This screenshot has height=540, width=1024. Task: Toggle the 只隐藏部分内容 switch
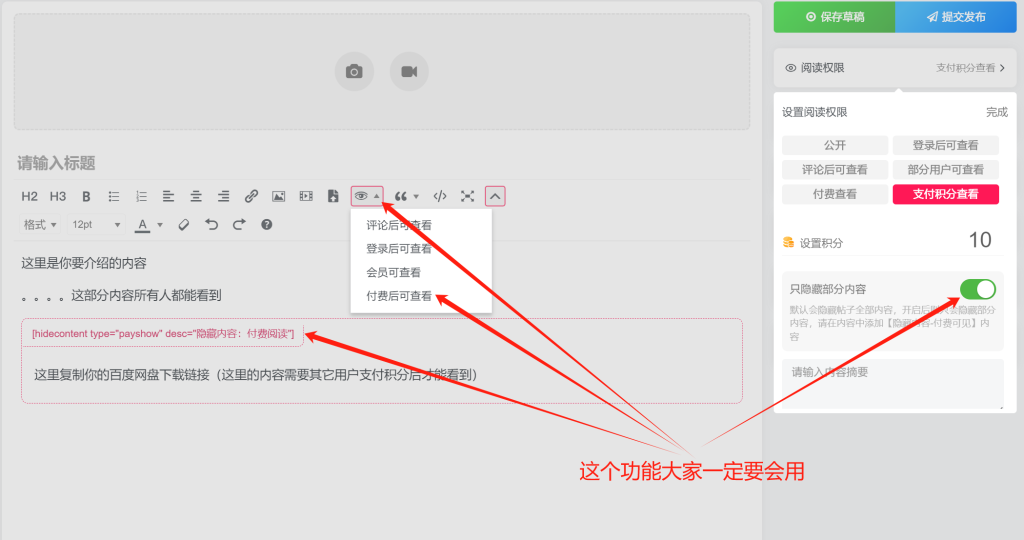[x=978, y=289]
